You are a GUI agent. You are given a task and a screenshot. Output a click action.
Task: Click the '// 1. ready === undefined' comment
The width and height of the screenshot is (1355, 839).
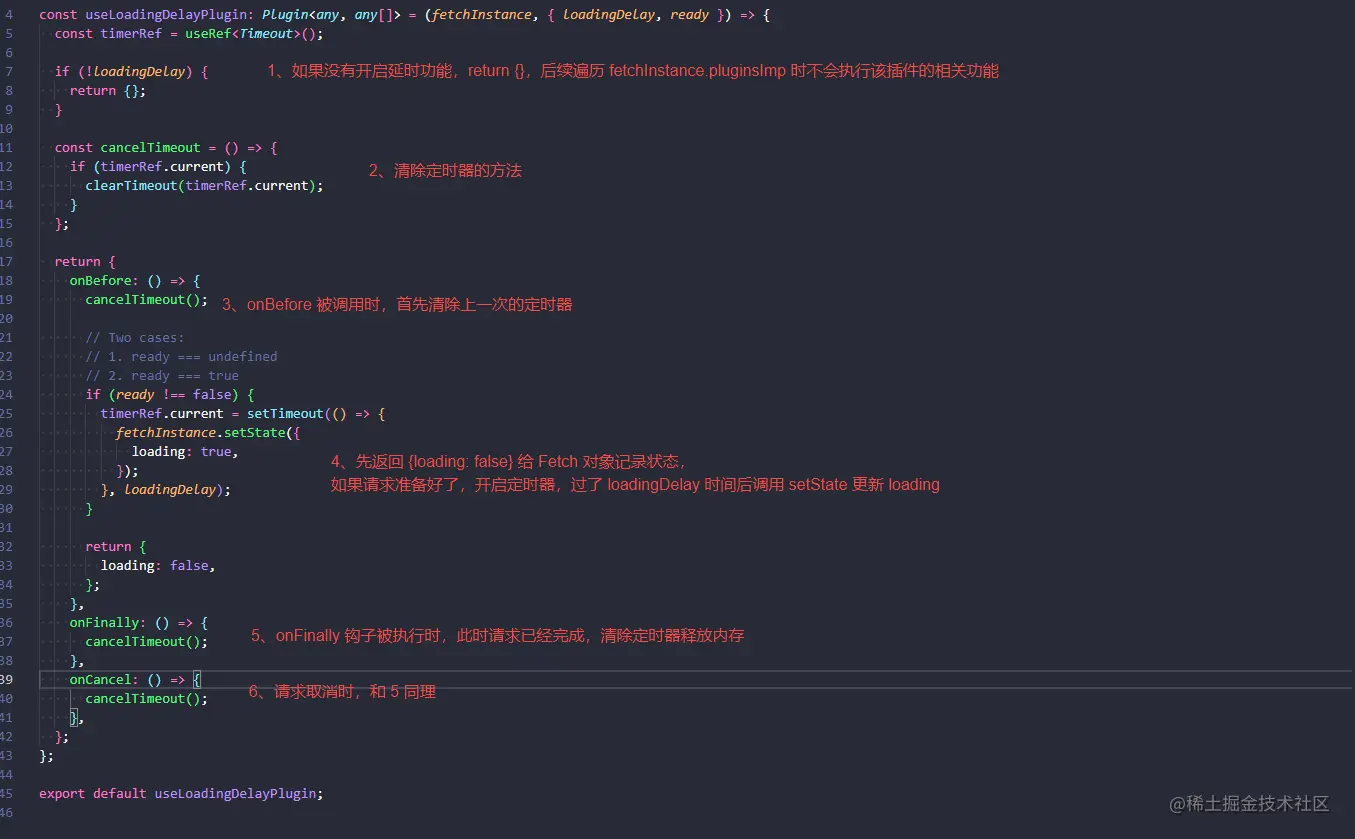click(181, 357)
